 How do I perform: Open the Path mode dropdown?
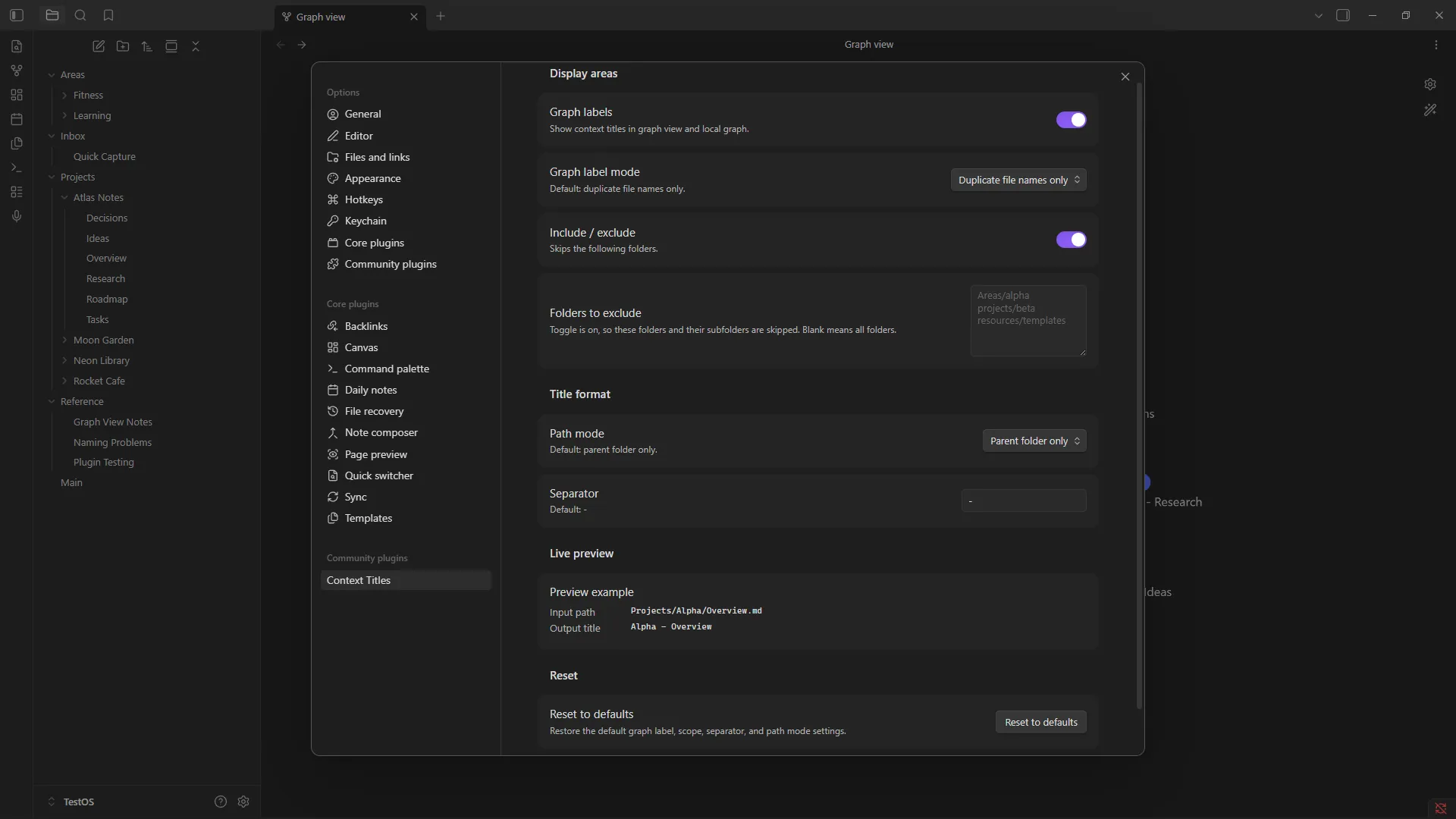(x=1034, y=441)
